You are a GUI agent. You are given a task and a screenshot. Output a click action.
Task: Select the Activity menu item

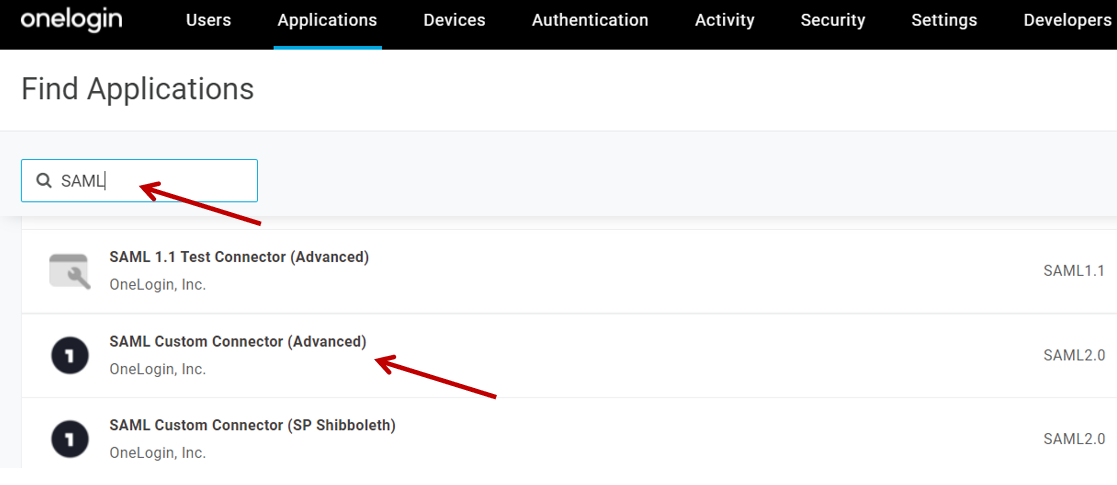pos(724,20)
